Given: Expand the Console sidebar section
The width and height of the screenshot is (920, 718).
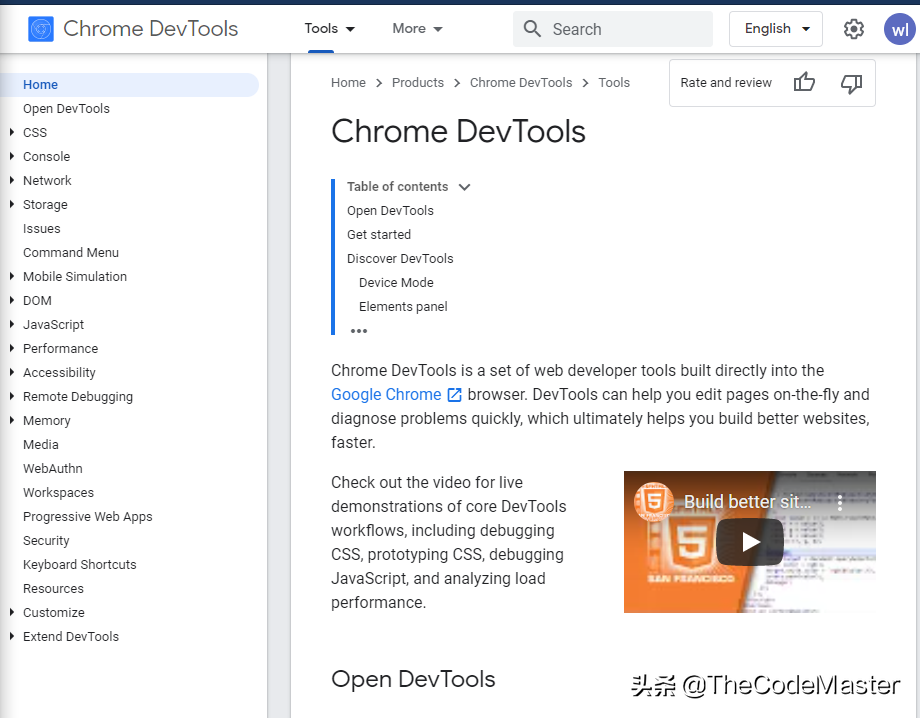Looking at the screenshot, I should coord(12,157).
